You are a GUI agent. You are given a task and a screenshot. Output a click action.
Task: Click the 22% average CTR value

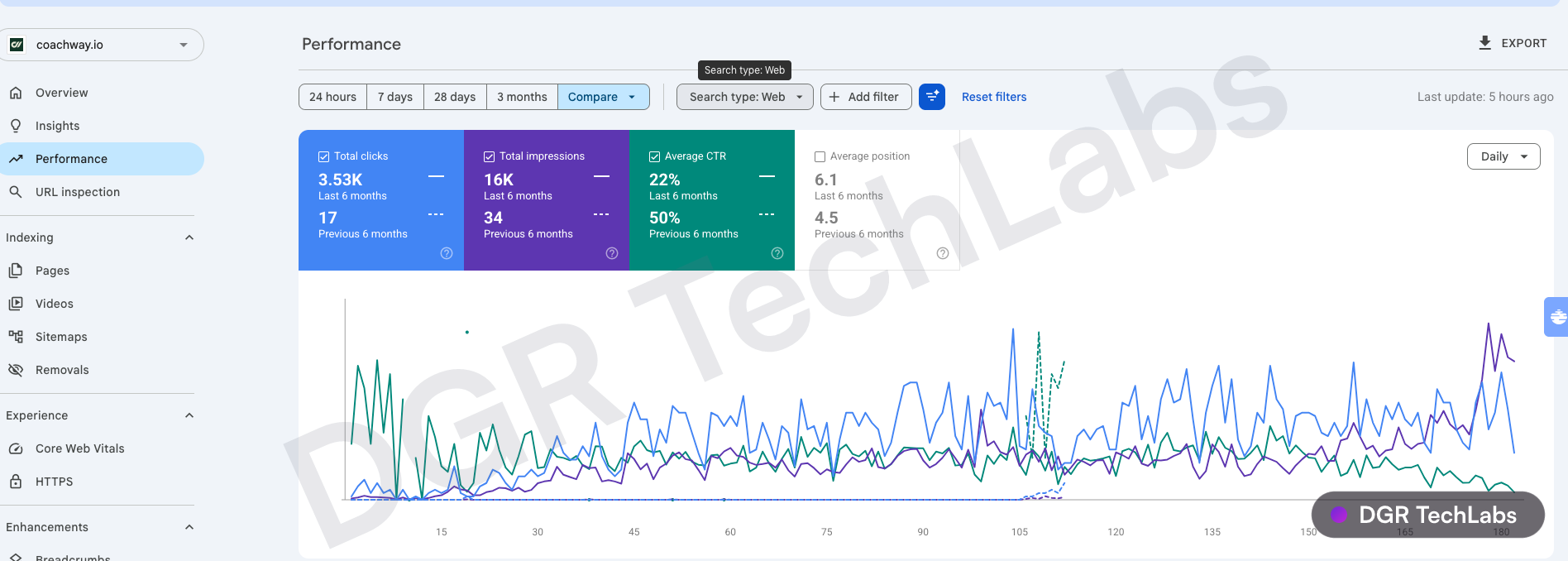point(665,180)
